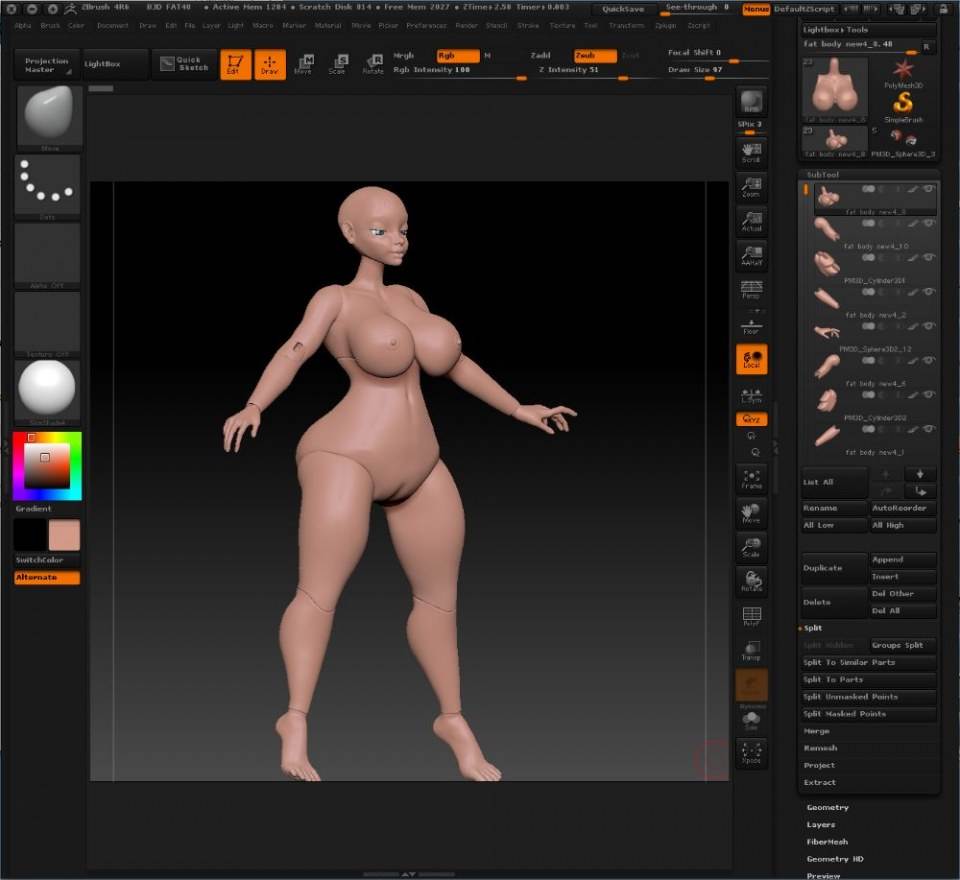Toggle the Floor grid display
This screenshot has width=960, height=880.
coord(751,325)
